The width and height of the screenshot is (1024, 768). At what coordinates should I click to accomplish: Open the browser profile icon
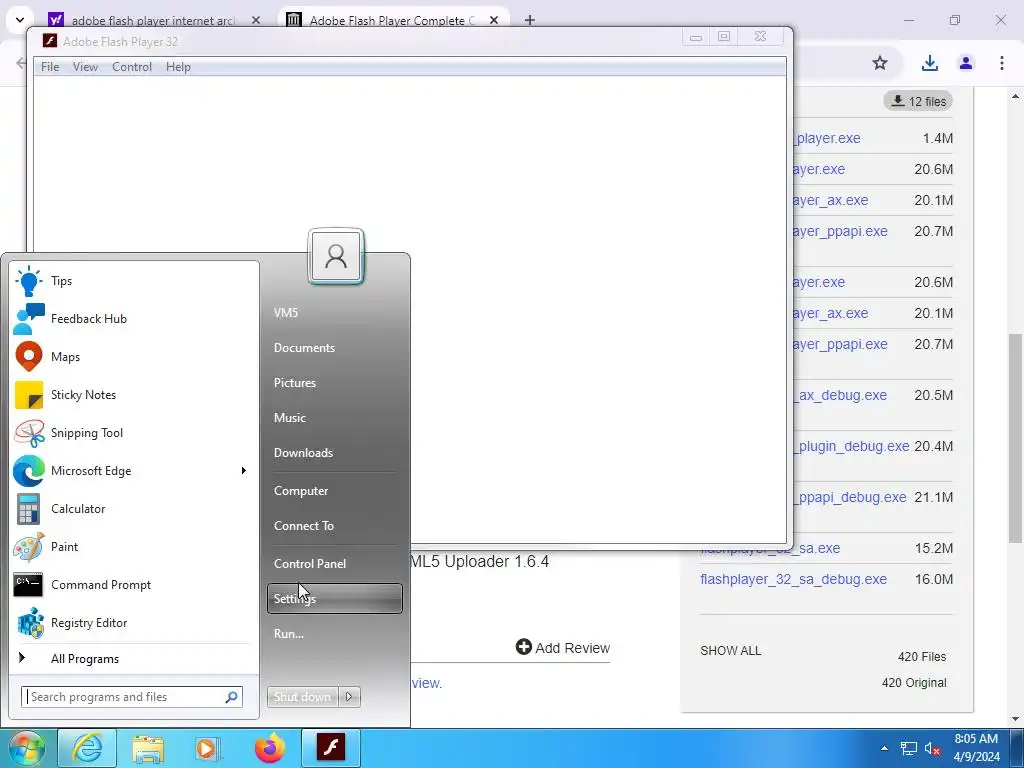pyautogui.click(x=966, y=63)
